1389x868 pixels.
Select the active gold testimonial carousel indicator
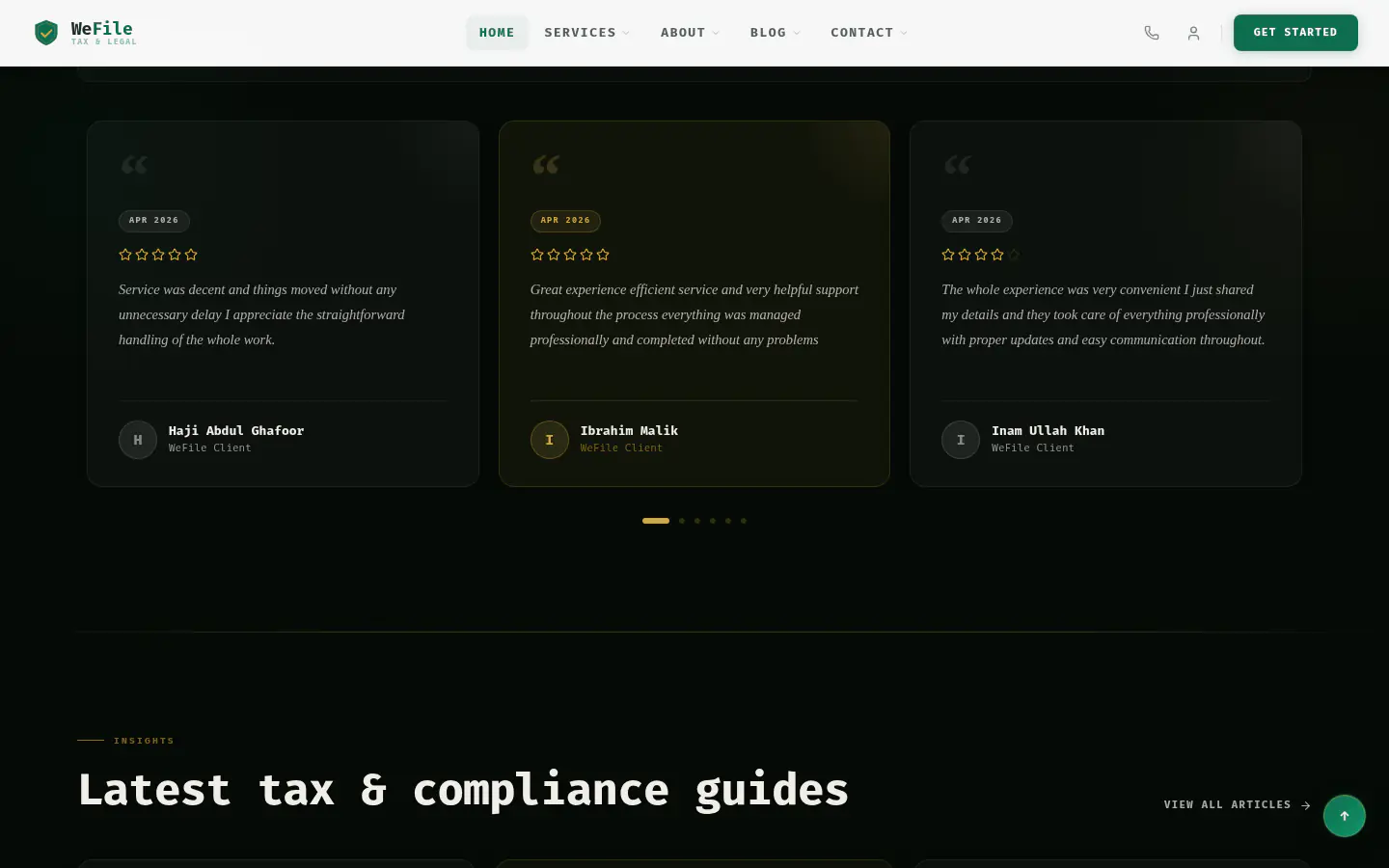tap(656, 521)
